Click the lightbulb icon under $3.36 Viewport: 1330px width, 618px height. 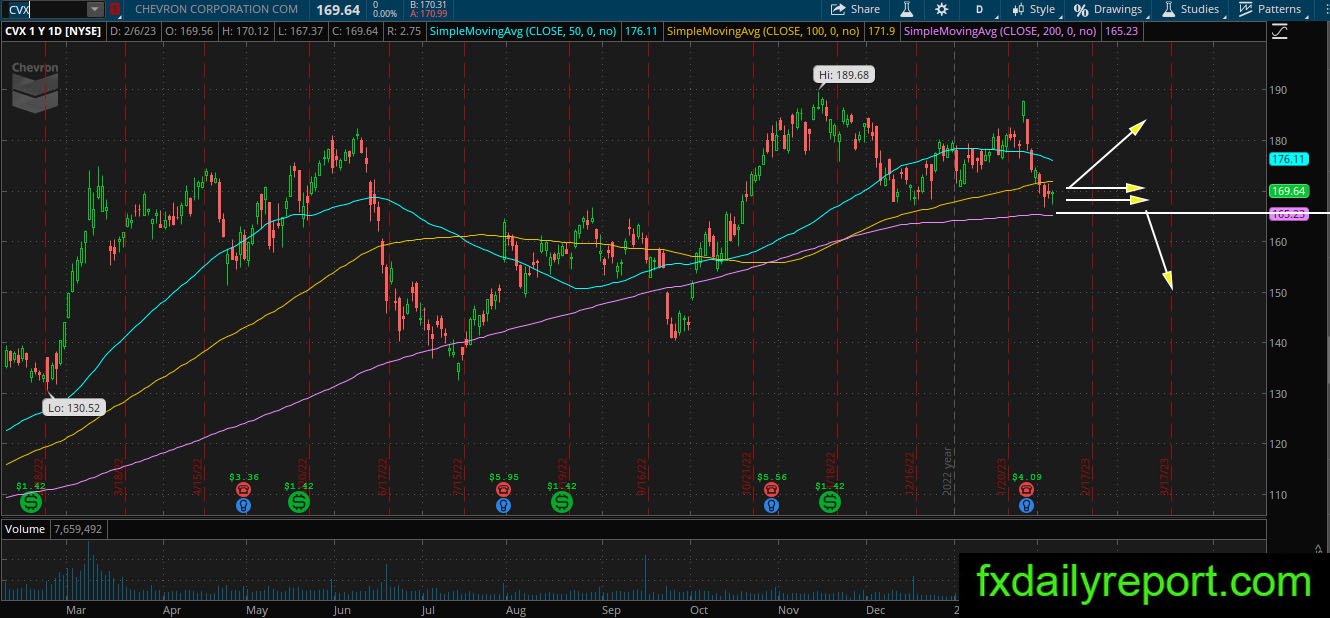tap(243, 505)
